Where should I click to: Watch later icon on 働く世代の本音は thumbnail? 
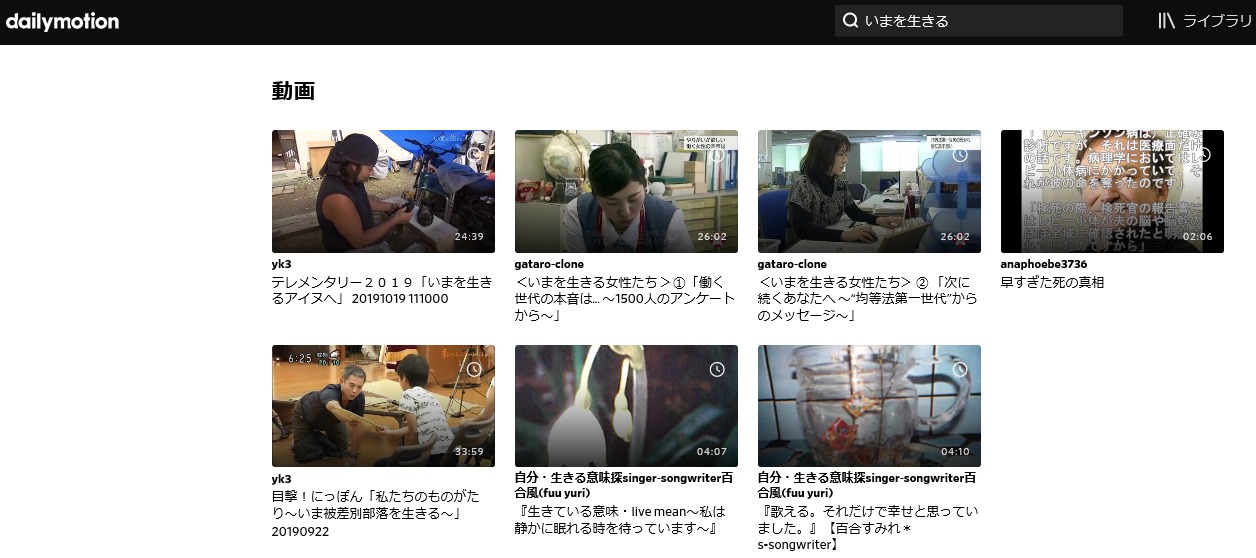pyautogui.click(x=717, y=155)
